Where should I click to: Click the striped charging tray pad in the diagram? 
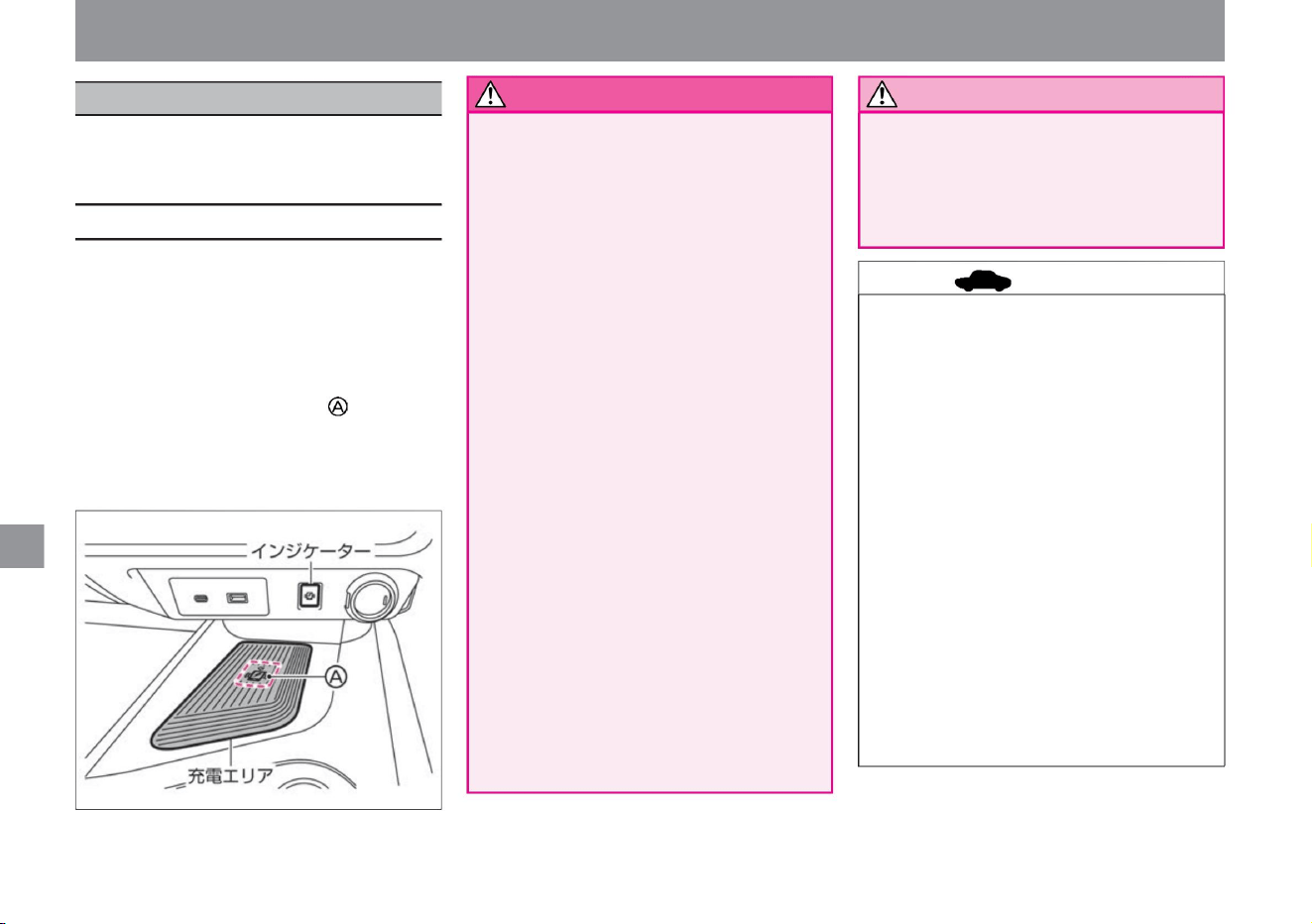[233, 697]
